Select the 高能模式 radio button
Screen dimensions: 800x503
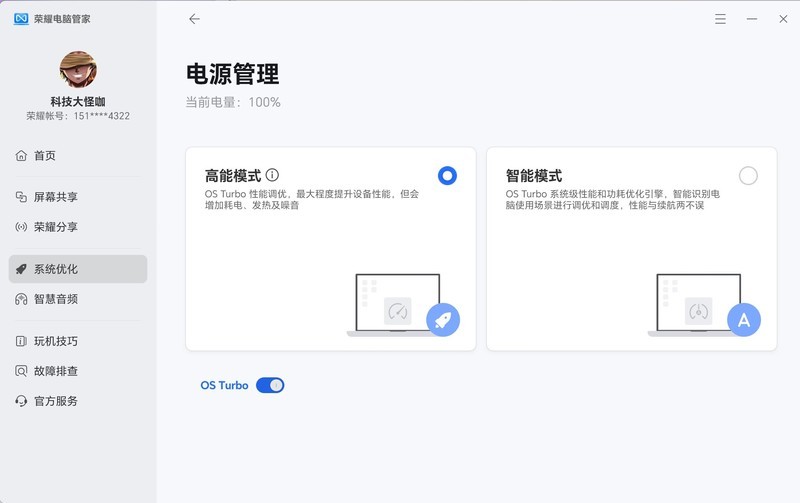coord(447,176)
